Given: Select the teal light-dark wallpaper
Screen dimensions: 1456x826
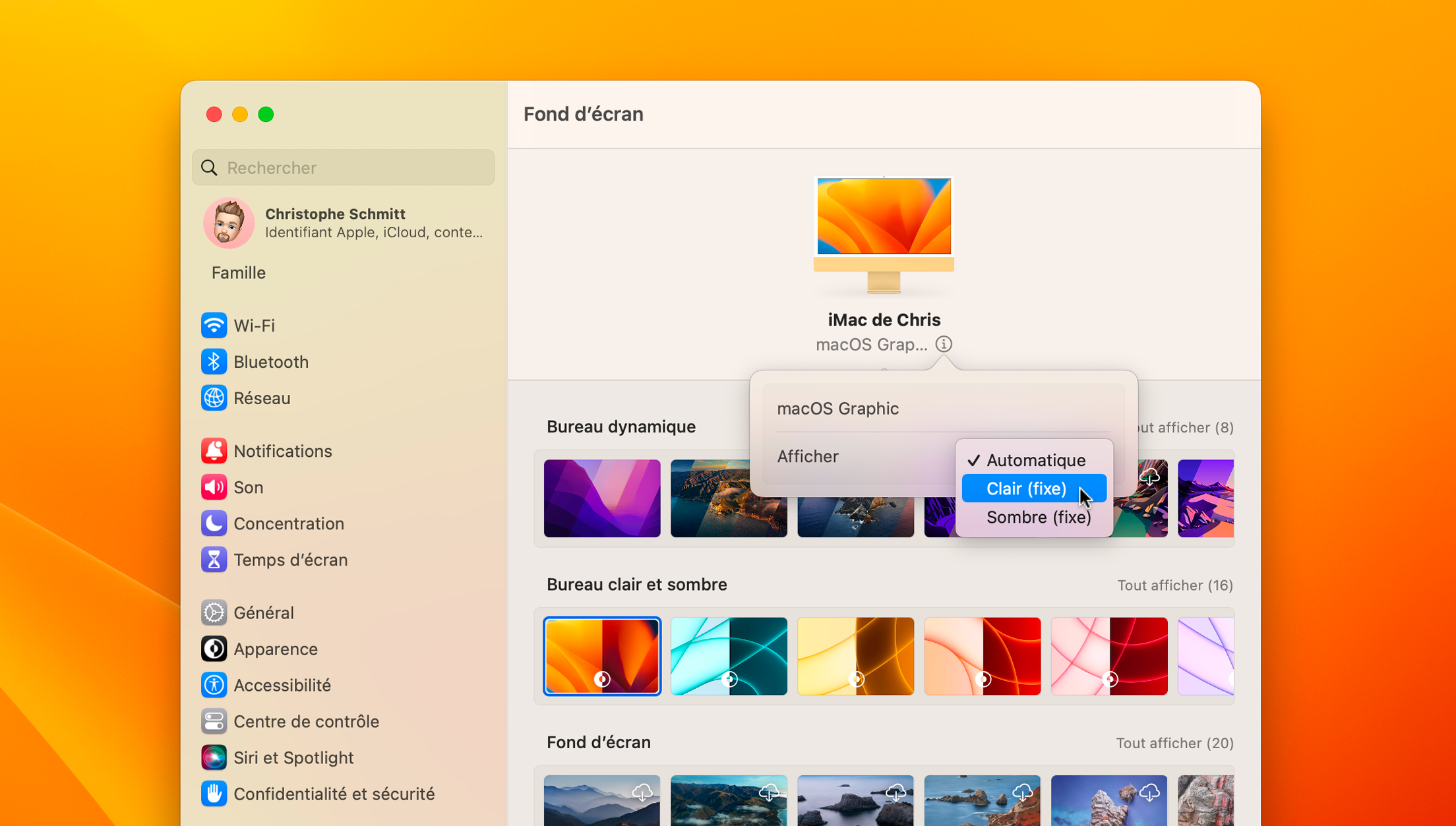Looking at the screenshot, I should pos(729,656).
